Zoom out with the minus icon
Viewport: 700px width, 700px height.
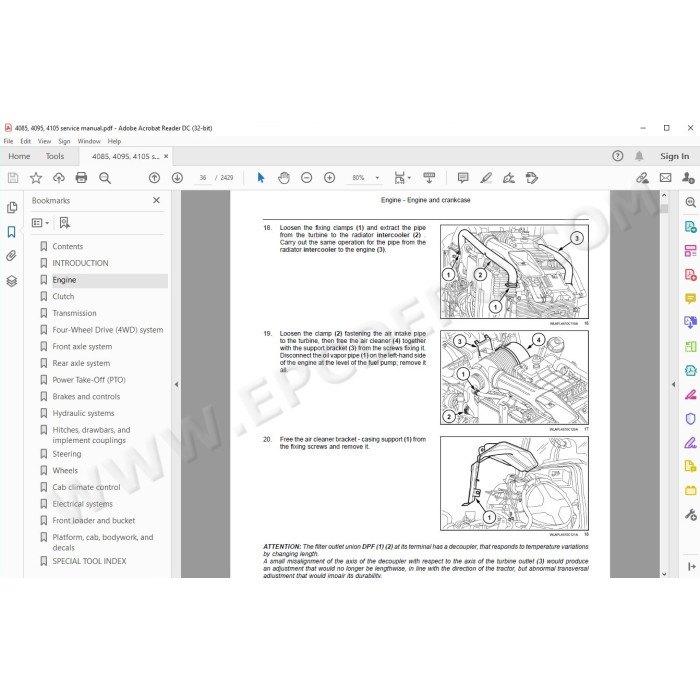point(307,178)
